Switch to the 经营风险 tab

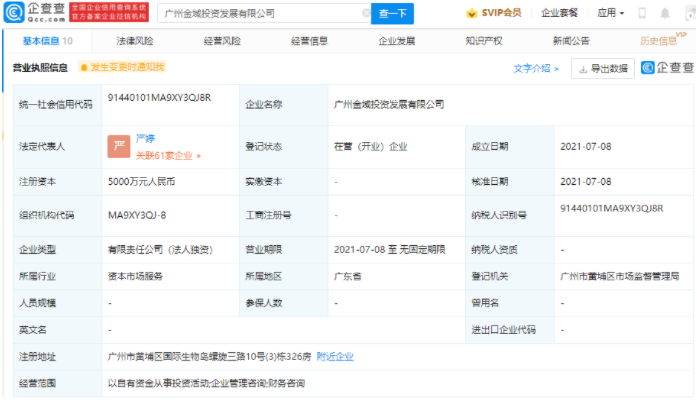[x=222, y=41]
